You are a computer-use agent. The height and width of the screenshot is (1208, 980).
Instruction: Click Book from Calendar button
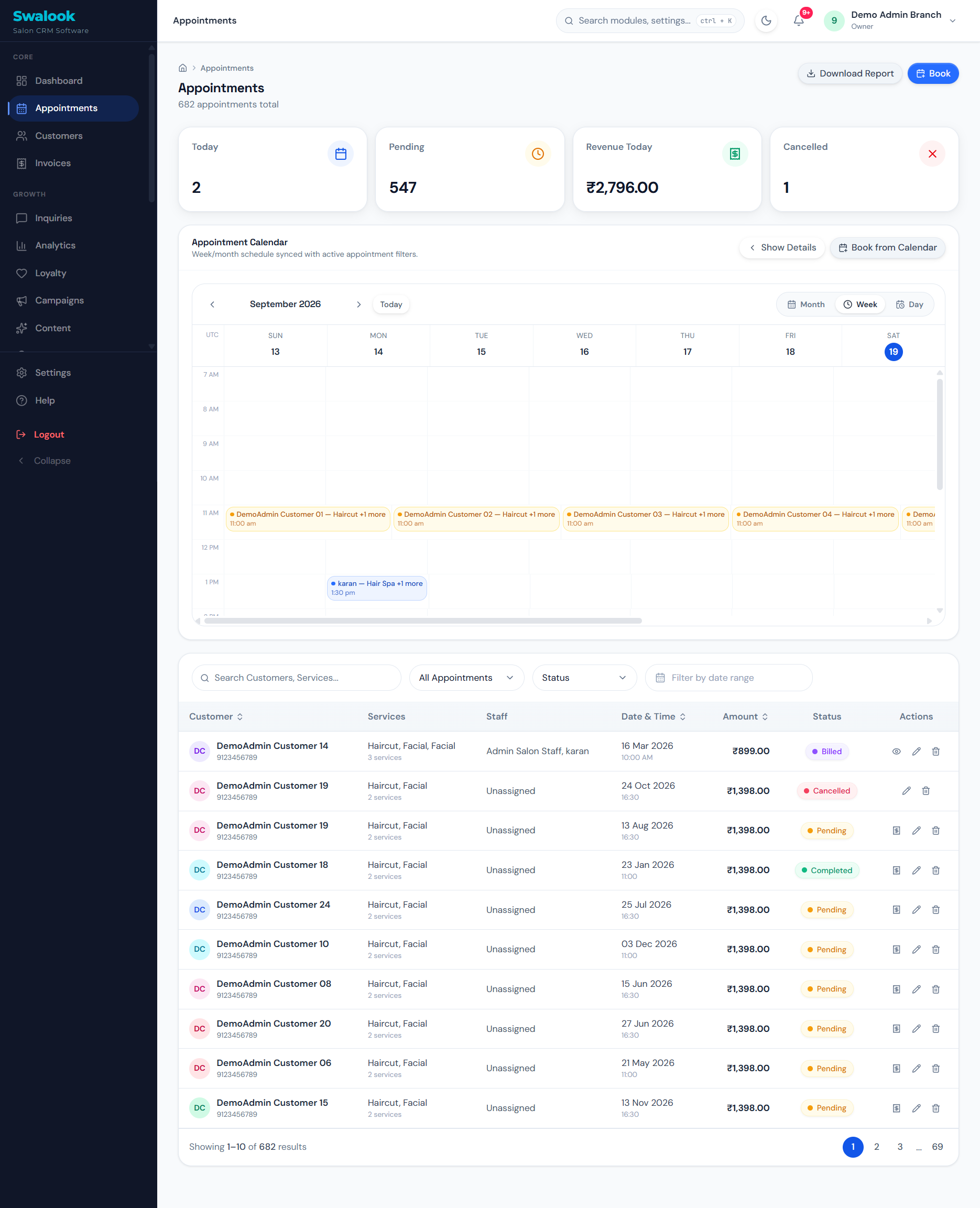point(887,248)
